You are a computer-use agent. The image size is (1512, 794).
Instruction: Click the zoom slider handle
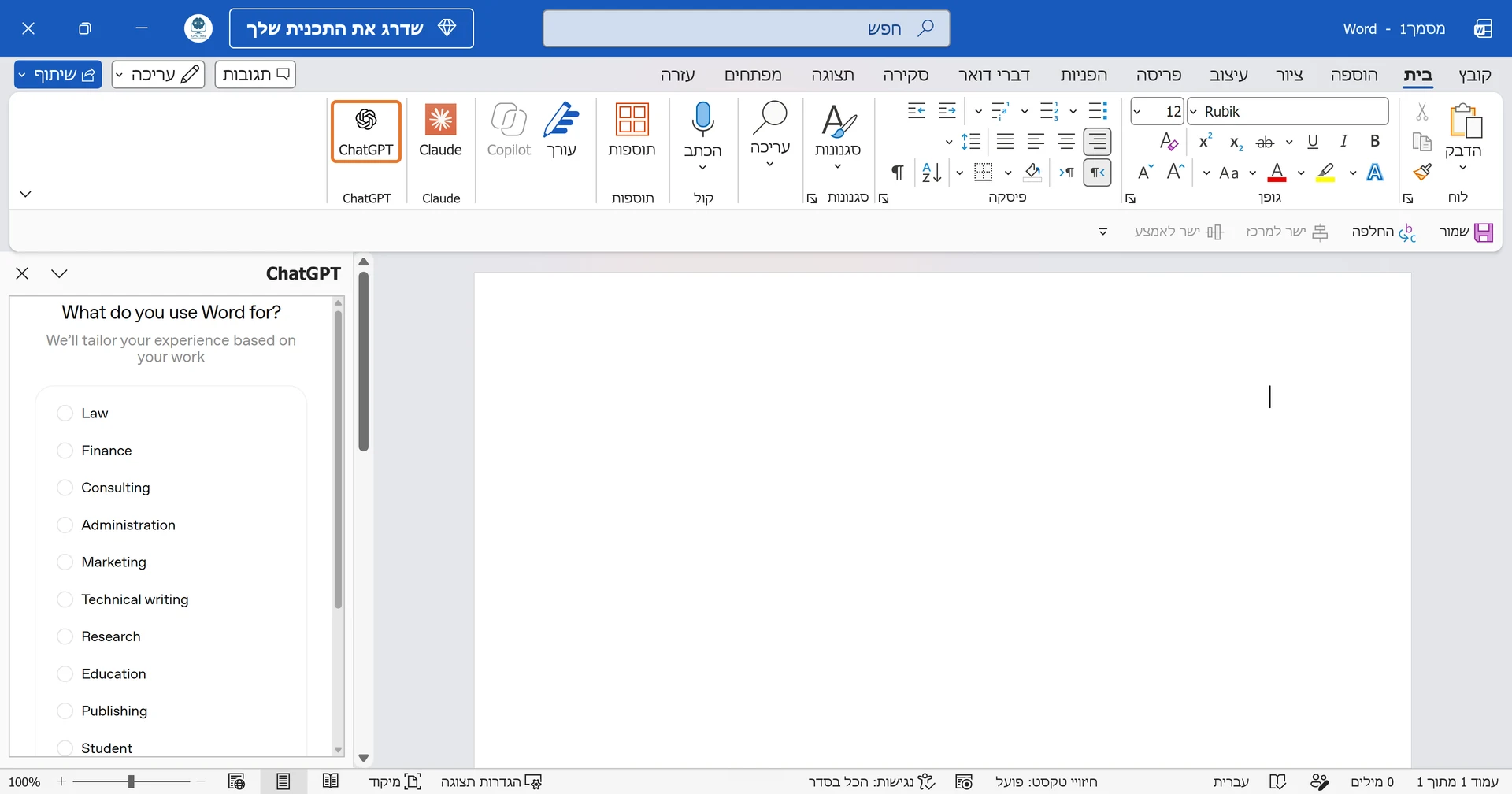[x=131, y=781]
